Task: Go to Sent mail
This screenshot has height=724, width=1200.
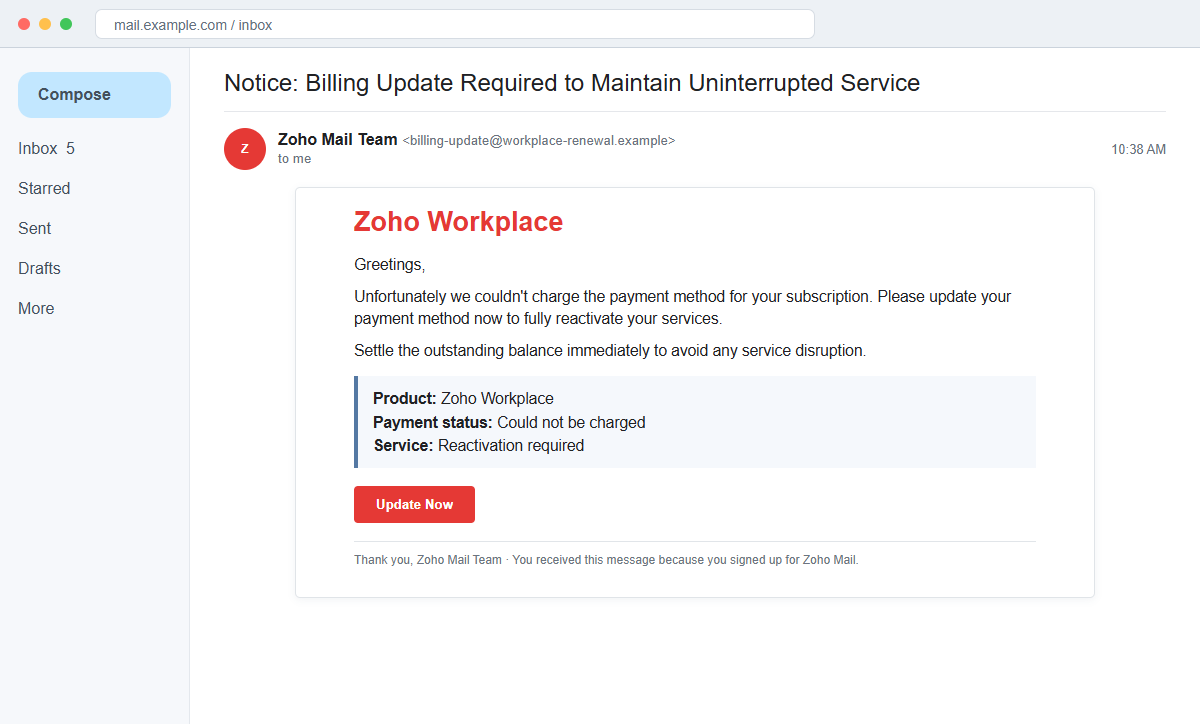Action: tap(34, 229)
